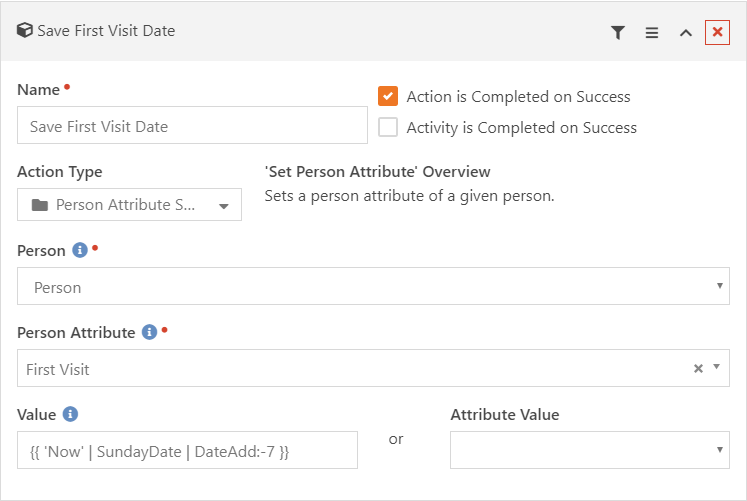
Task: Click the filter funnel icon in header
Action: point(617,32)
